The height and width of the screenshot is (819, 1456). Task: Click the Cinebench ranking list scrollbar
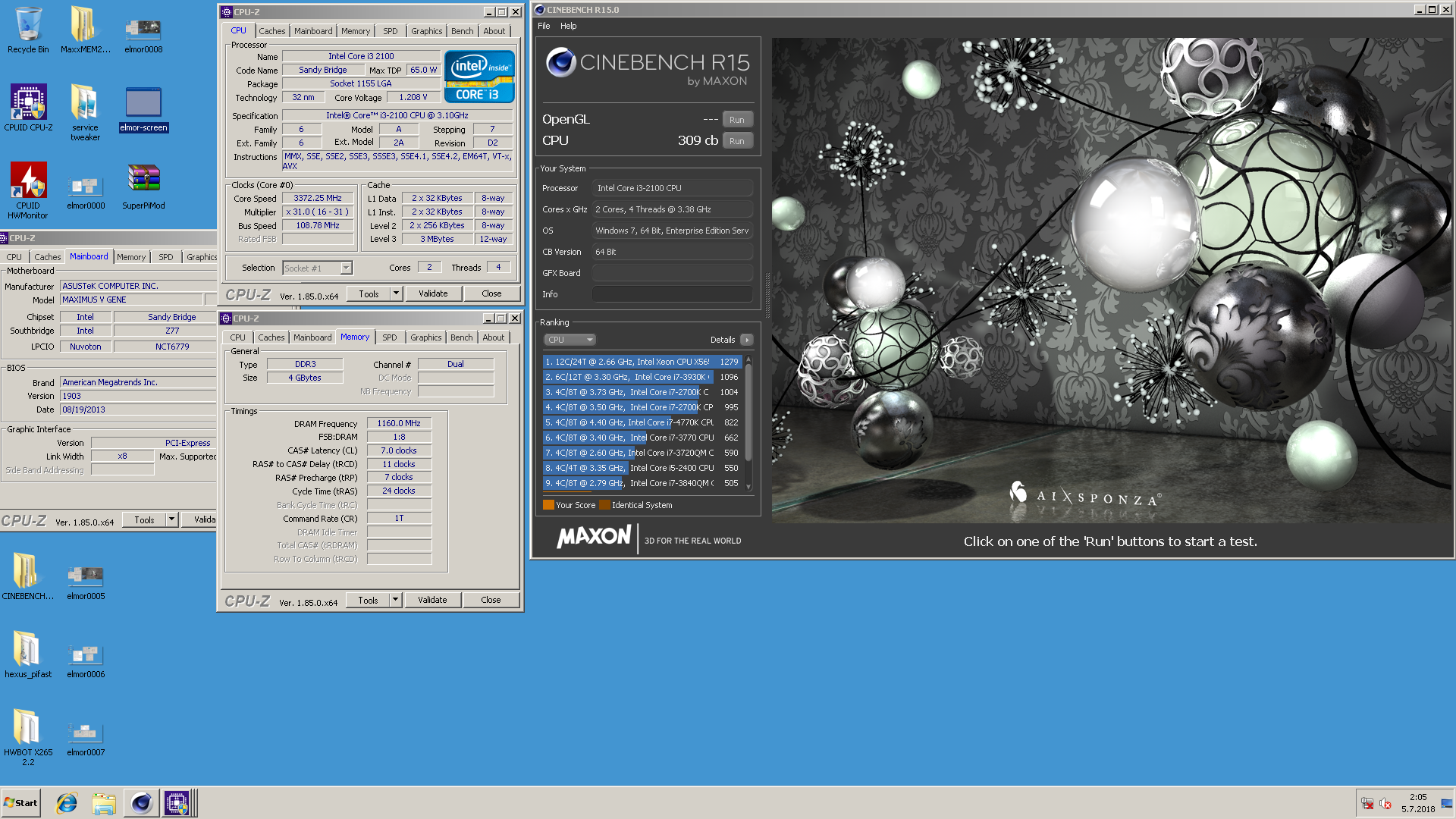[748, 422]
